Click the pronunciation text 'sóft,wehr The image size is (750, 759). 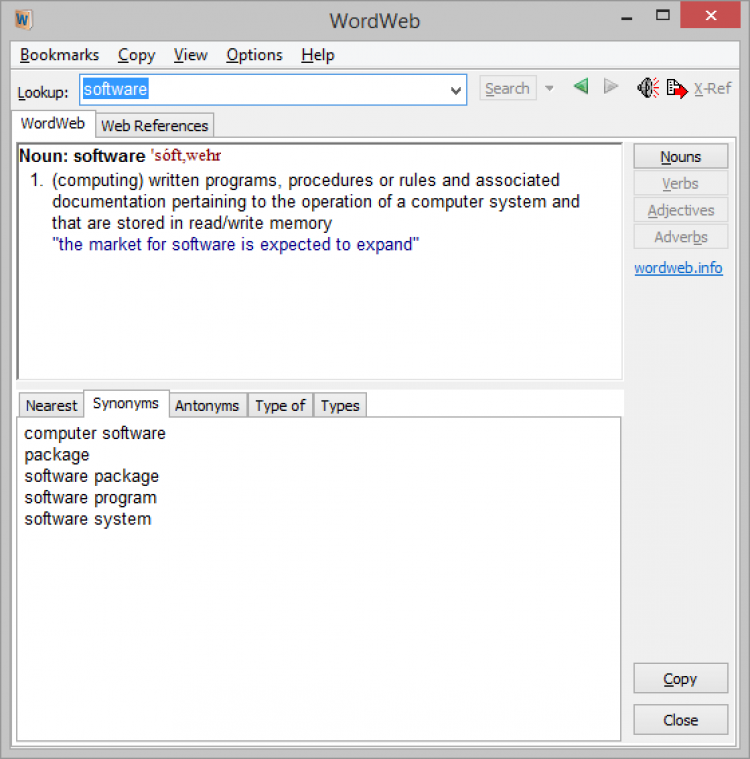click(186, 155)
